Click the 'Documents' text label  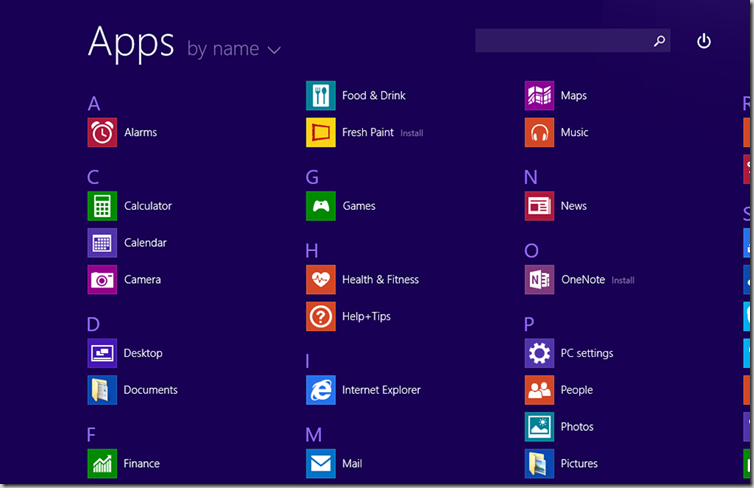click(151, 390)
